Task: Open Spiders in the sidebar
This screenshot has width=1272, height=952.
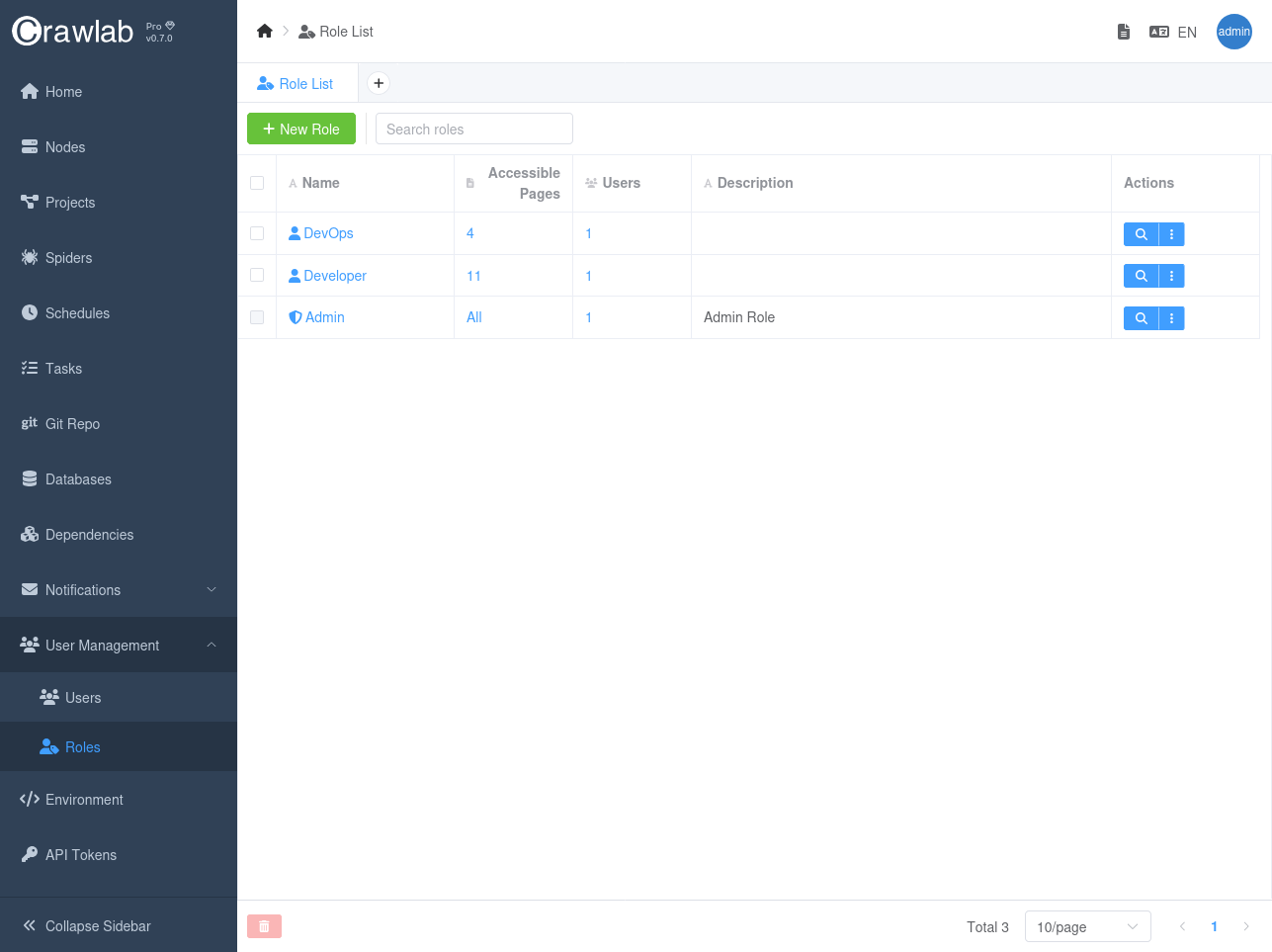Action: 68,258
